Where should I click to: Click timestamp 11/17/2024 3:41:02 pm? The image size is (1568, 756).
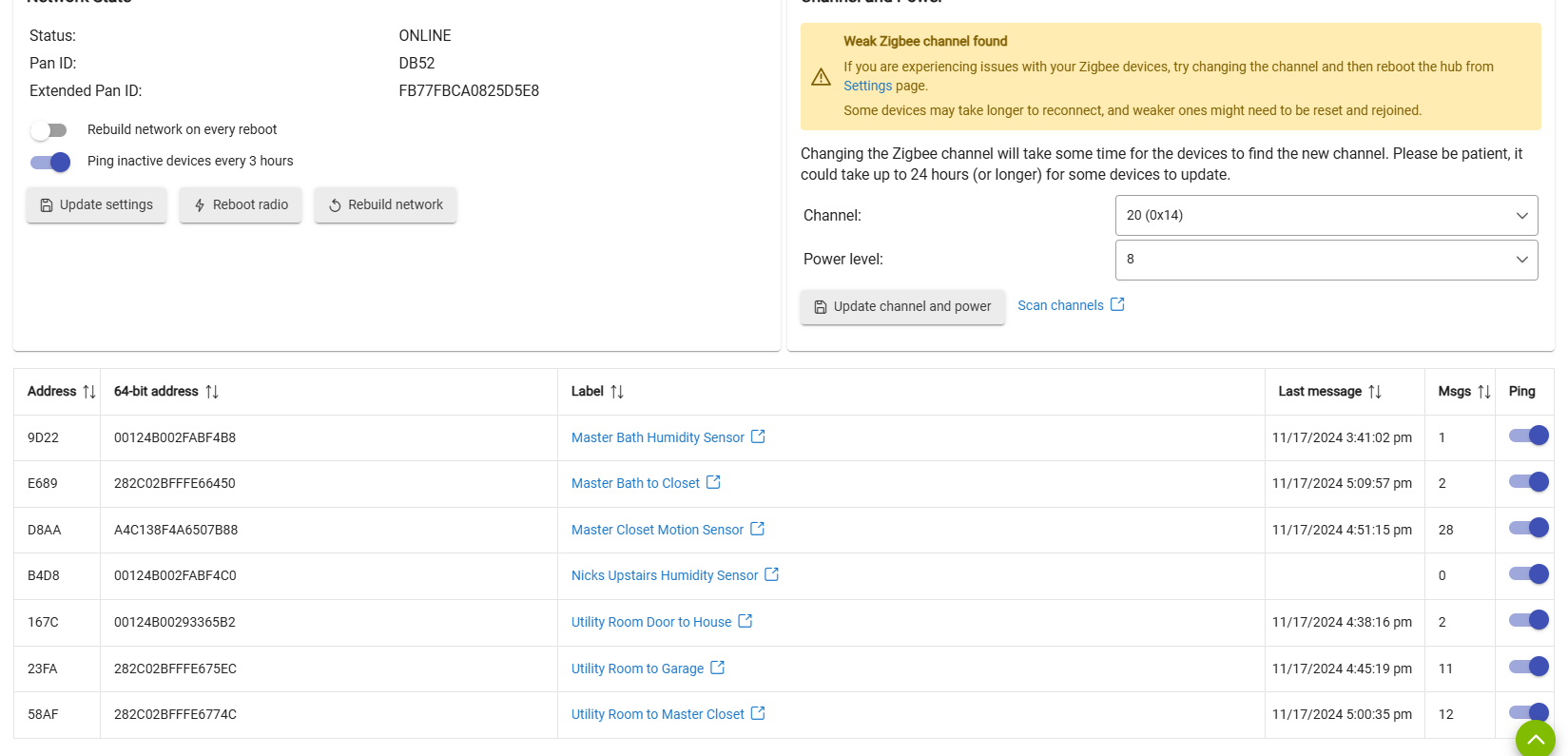tap(1342, 437)
